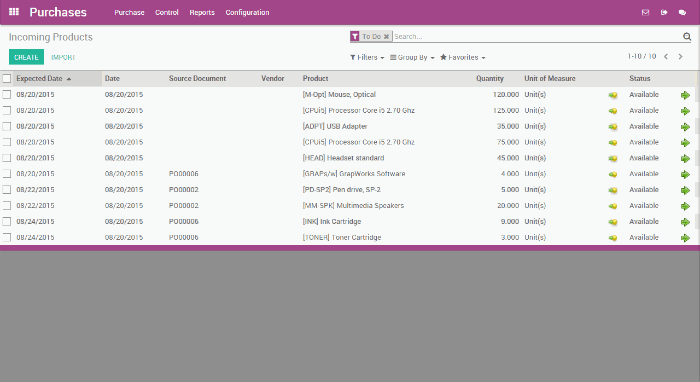Click the Purchases app title
The height and width of the screenshot is (382, 700).
pos(58,12)
